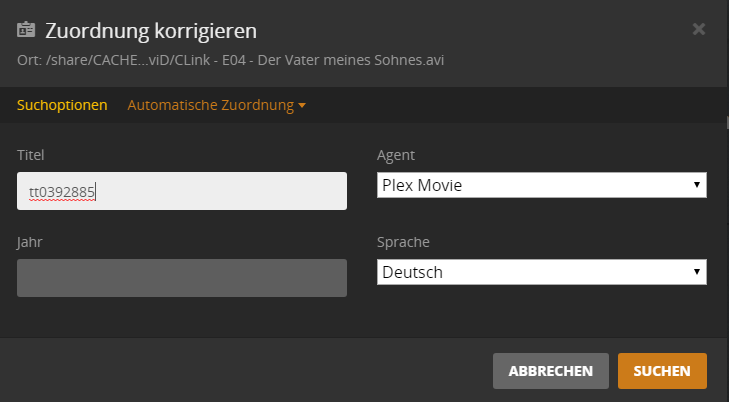Click the Jahr label
Image resolution: width=729 pixels, height=402 pixels.
[29, 242]
